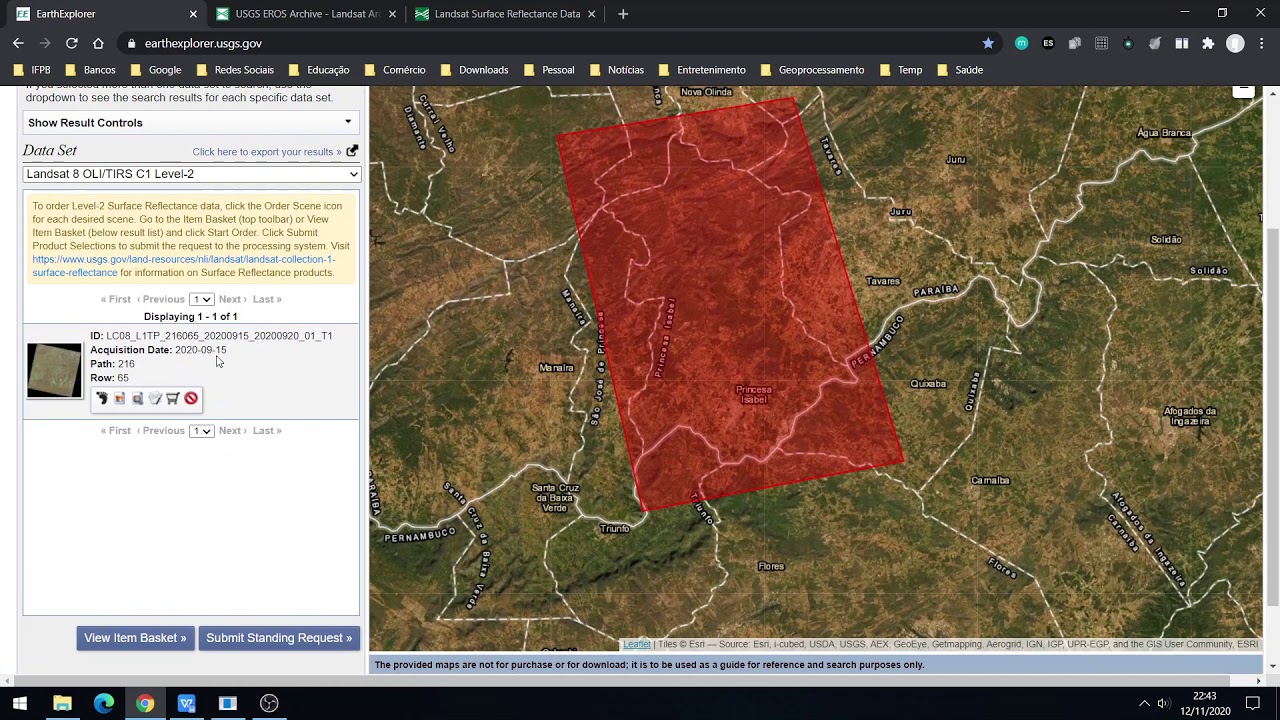Open the two-column reader extension icon
This screenshot has height=720, width=1280.
1181,43
